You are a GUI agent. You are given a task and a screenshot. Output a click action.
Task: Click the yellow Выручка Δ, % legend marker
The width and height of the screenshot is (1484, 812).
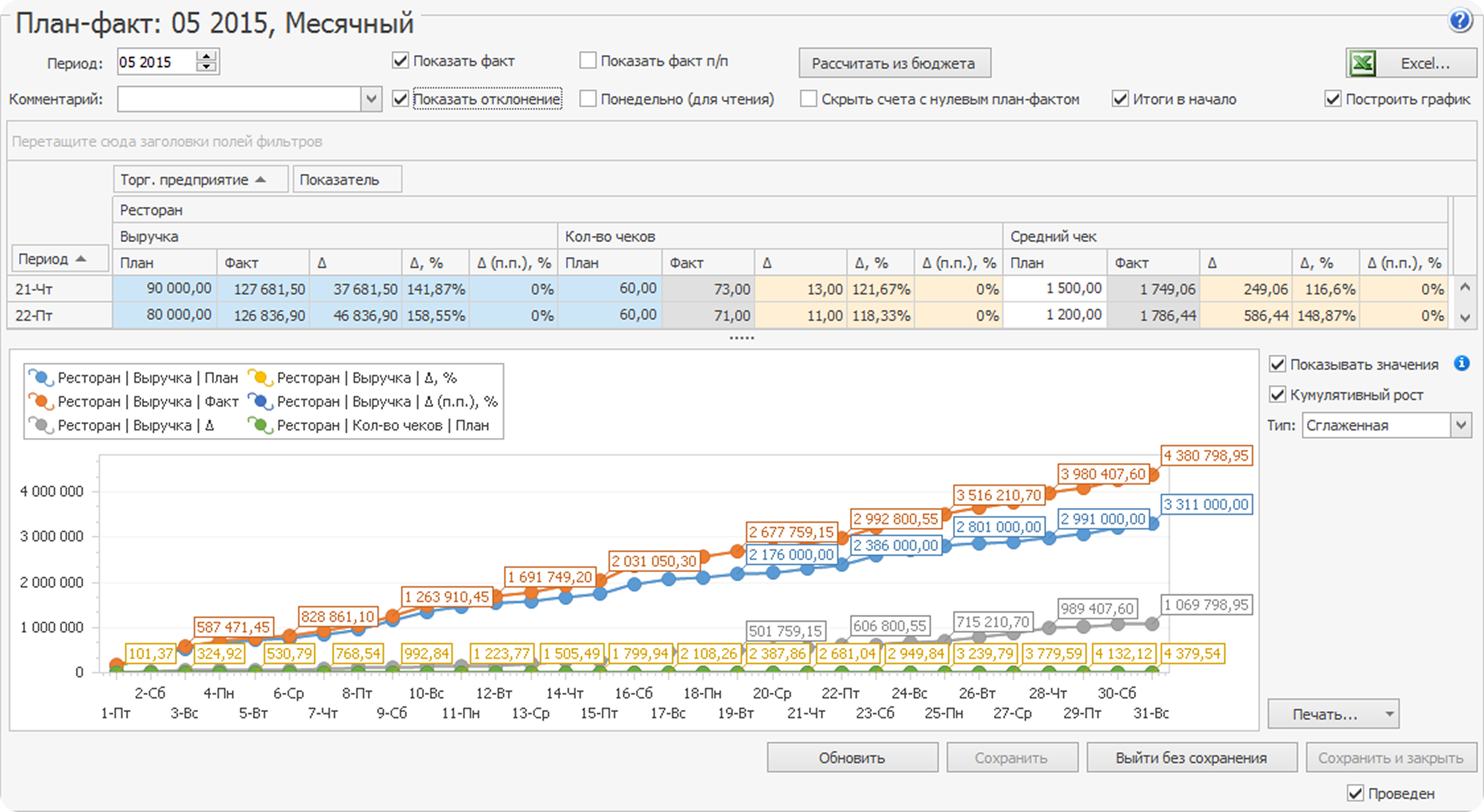tap(260, 378)
